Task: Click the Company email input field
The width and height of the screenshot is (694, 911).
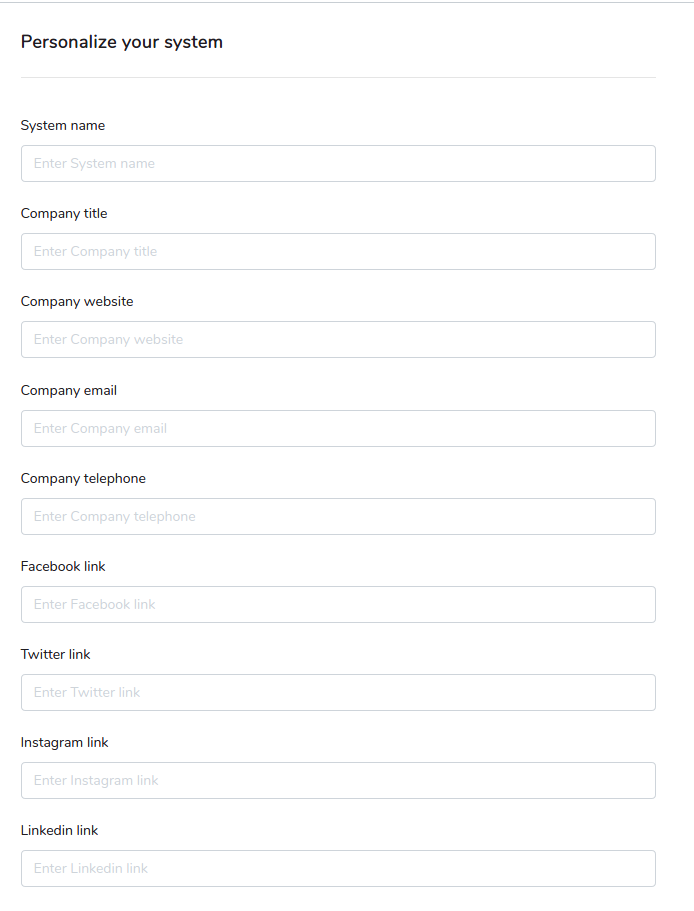Action: pyautogui.click(x=338, y=428)
